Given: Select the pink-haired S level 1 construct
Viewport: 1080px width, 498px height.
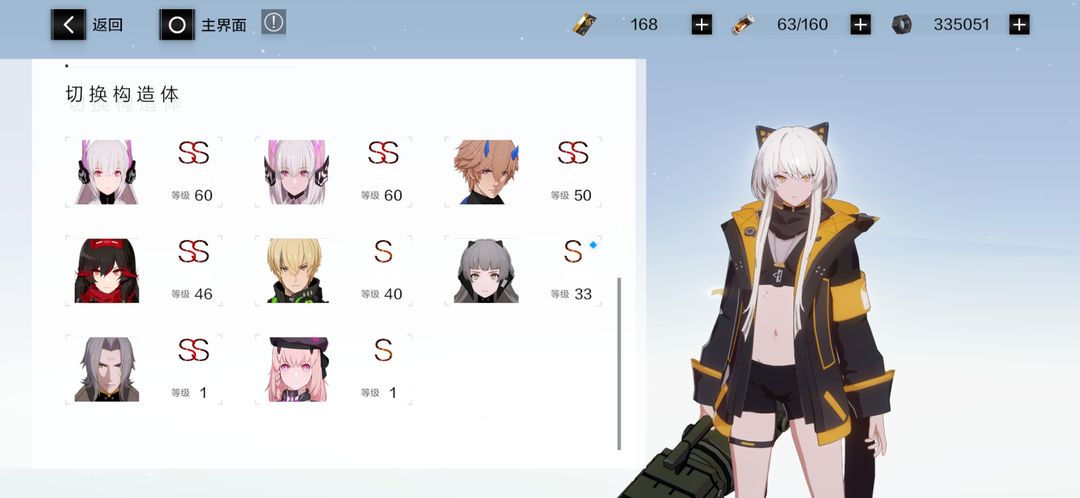Looking at the screenshot, I should (x=333, y=369).
